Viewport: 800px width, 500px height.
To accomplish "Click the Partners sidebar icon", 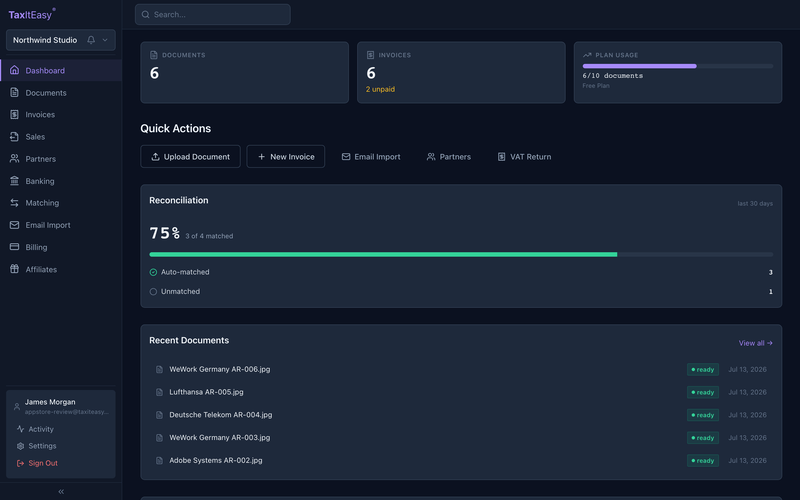I will pos(14,159).
